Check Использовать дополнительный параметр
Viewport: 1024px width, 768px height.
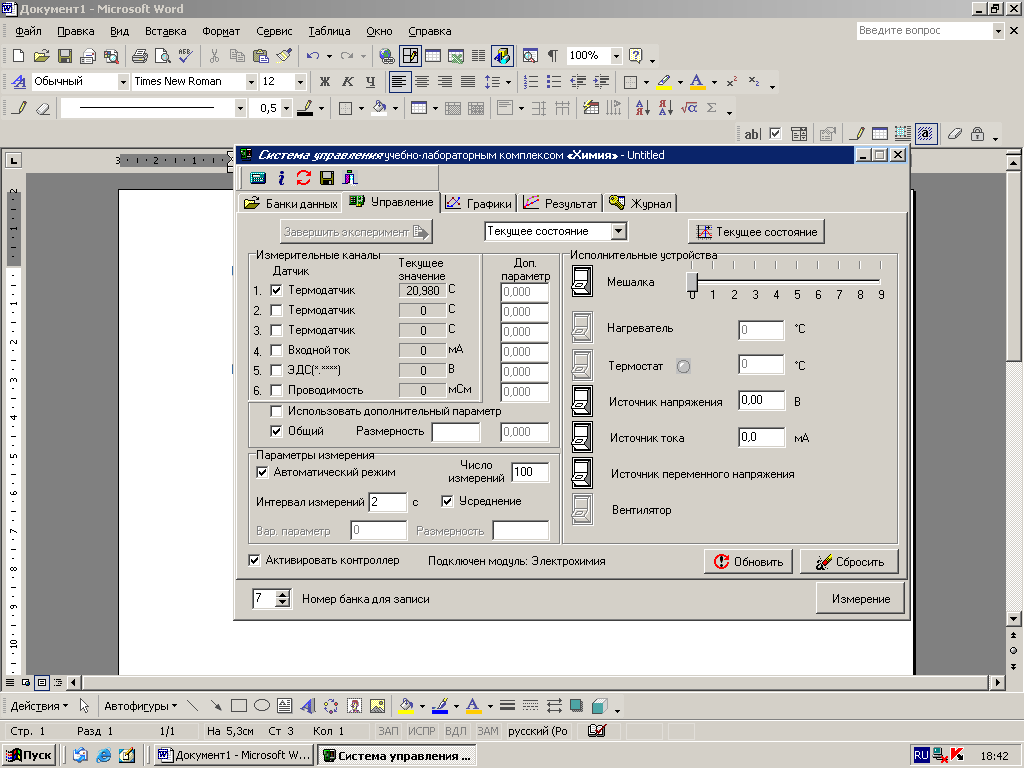[x=276, y=411]
